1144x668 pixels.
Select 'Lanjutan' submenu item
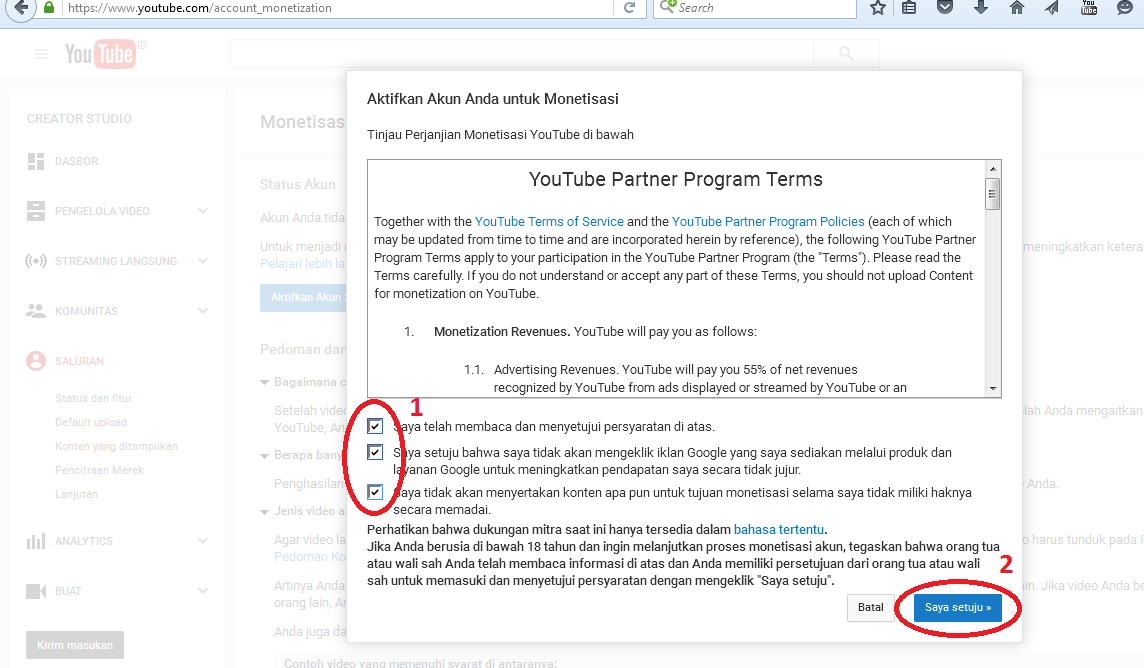76,494
